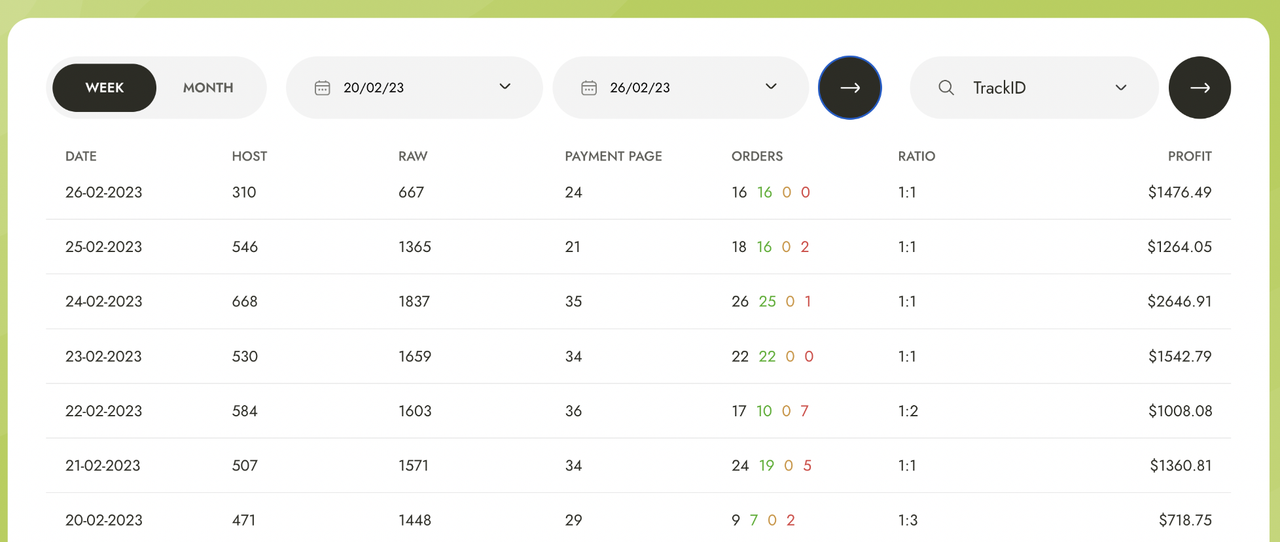Click the calendar icon beside 20/02/23
This screenshot has width=1280, height=542.
coord(322,88)
